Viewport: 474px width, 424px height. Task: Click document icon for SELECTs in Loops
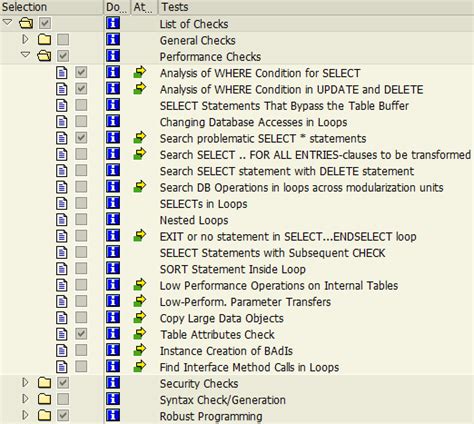pos(62,203)
